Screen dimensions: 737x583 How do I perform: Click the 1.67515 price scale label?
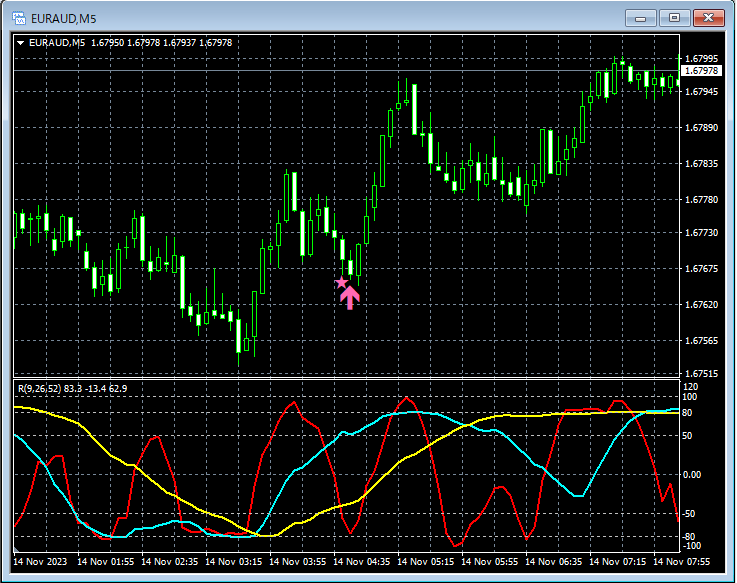701,373
